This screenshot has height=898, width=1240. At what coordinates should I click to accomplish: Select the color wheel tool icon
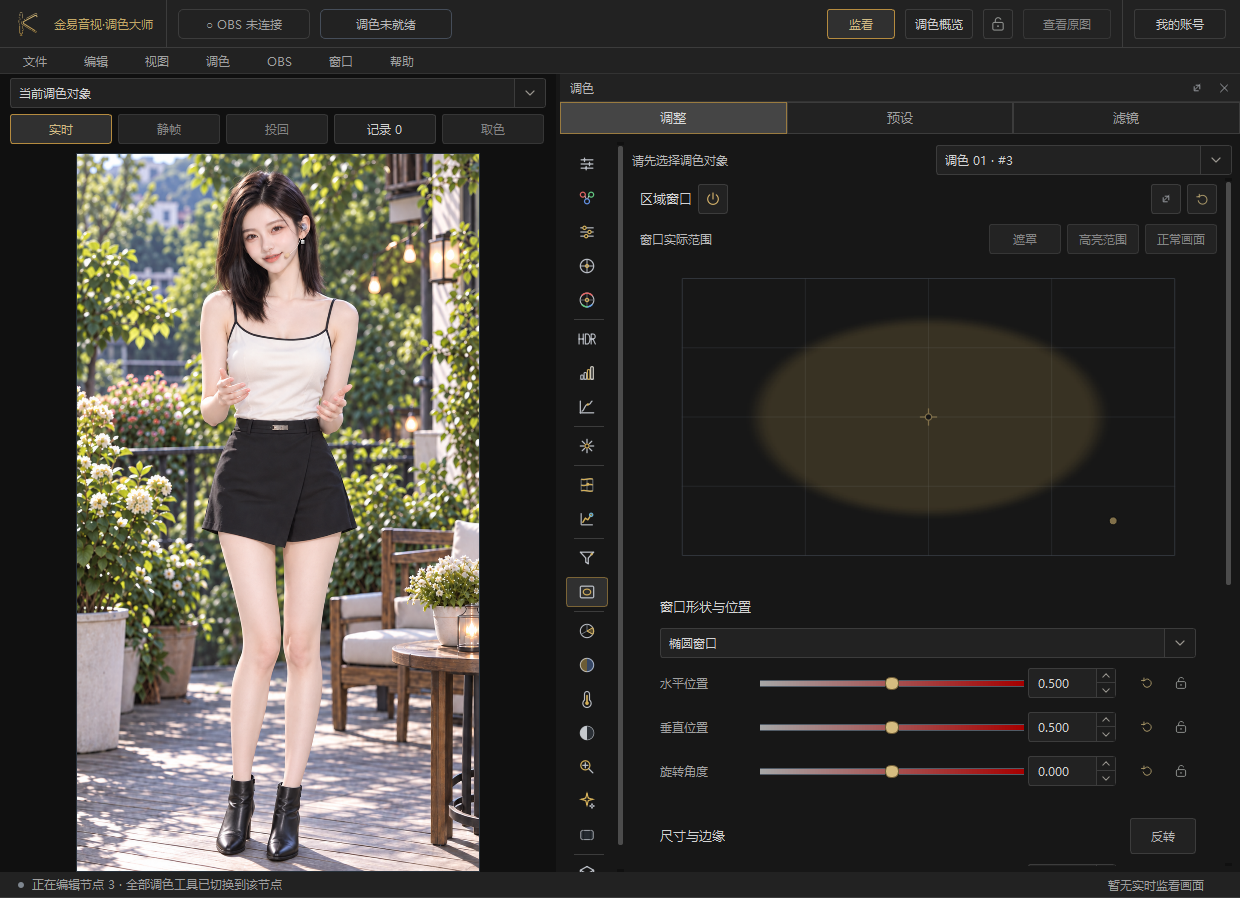[587, 299]
